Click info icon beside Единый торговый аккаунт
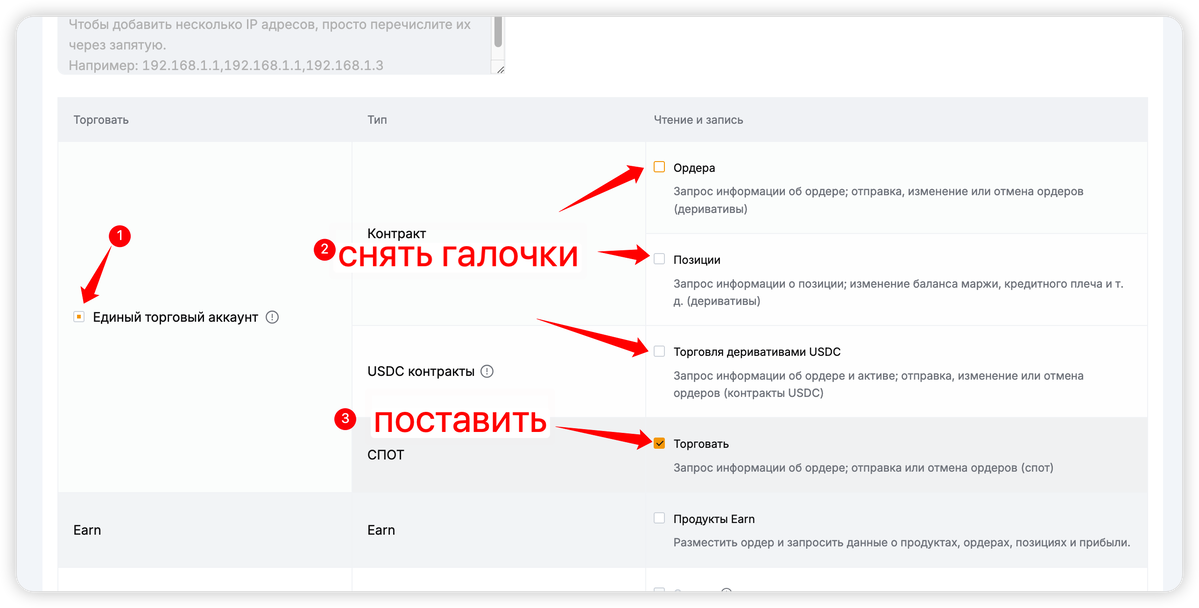The height and width of the screenshot is (608, 1199). [x=272, y=318]
